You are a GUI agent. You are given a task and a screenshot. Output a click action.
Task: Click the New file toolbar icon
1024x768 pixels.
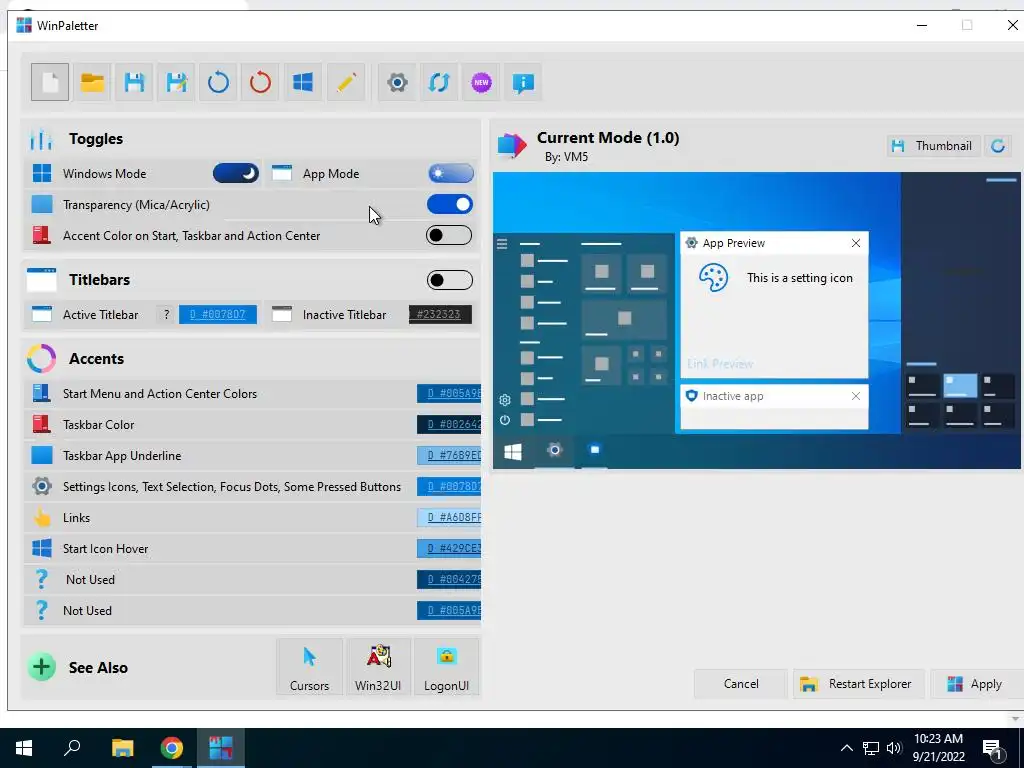pos(50,82)
